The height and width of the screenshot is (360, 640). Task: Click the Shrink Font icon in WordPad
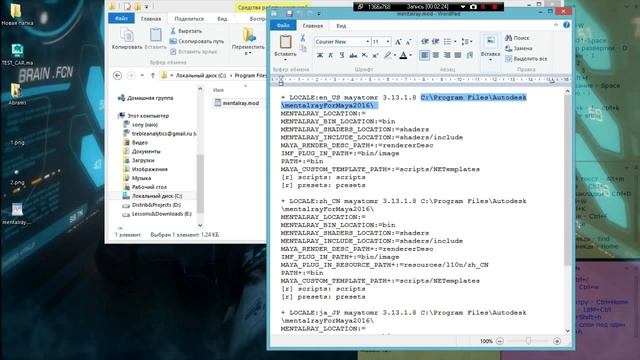pyautogui.click(x=409, y=42)
